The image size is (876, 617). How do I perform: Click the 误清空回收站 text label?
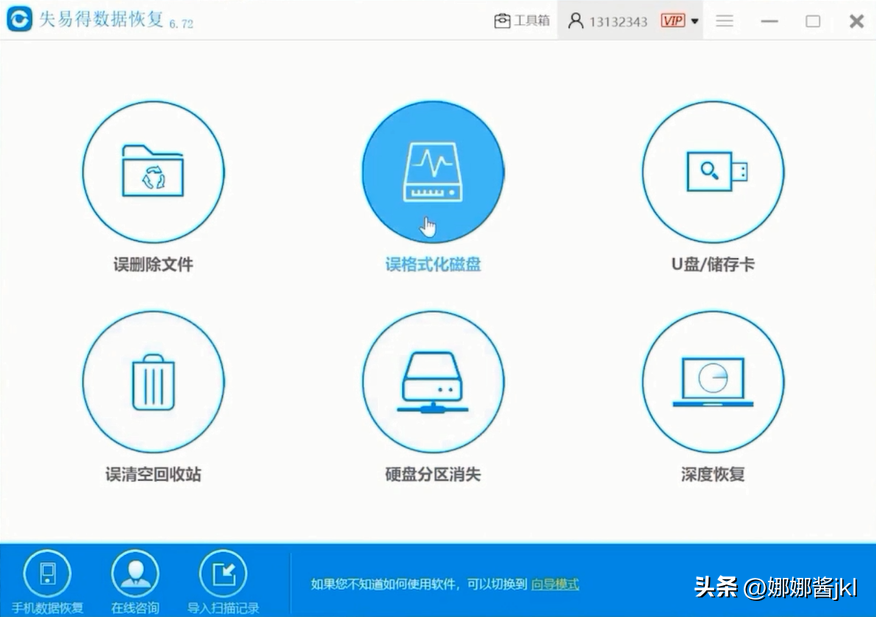point(153,474)
